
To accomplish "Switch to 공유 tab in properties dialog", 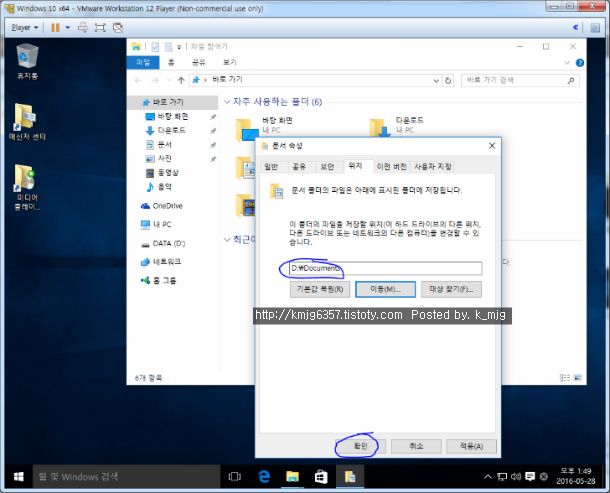I will point(299,167).
